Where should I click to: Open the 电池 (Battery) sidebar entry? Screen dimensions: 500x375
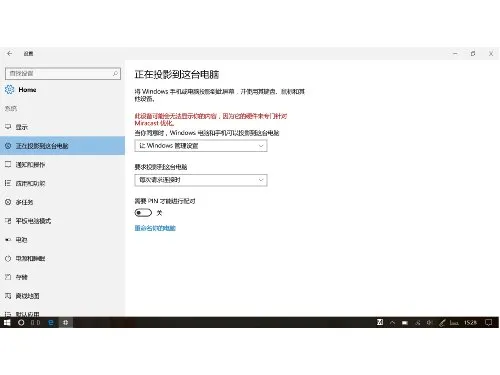(62, 239)
